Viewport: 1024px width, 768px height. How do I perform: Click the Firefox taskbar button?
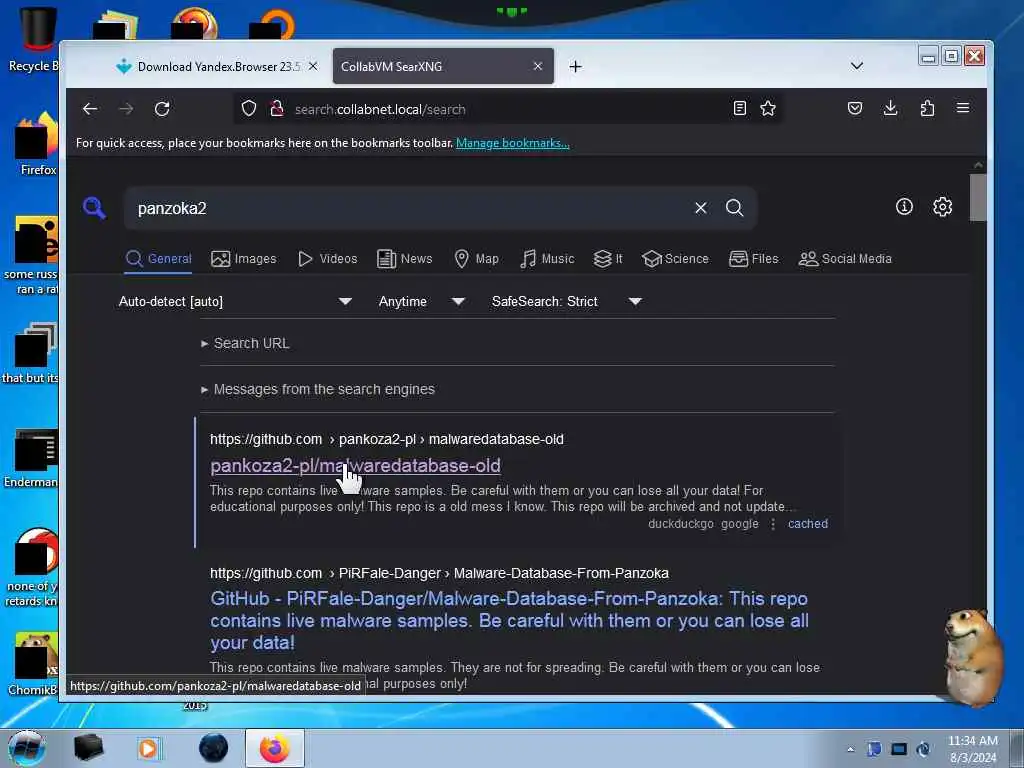[x=274, y=748]
